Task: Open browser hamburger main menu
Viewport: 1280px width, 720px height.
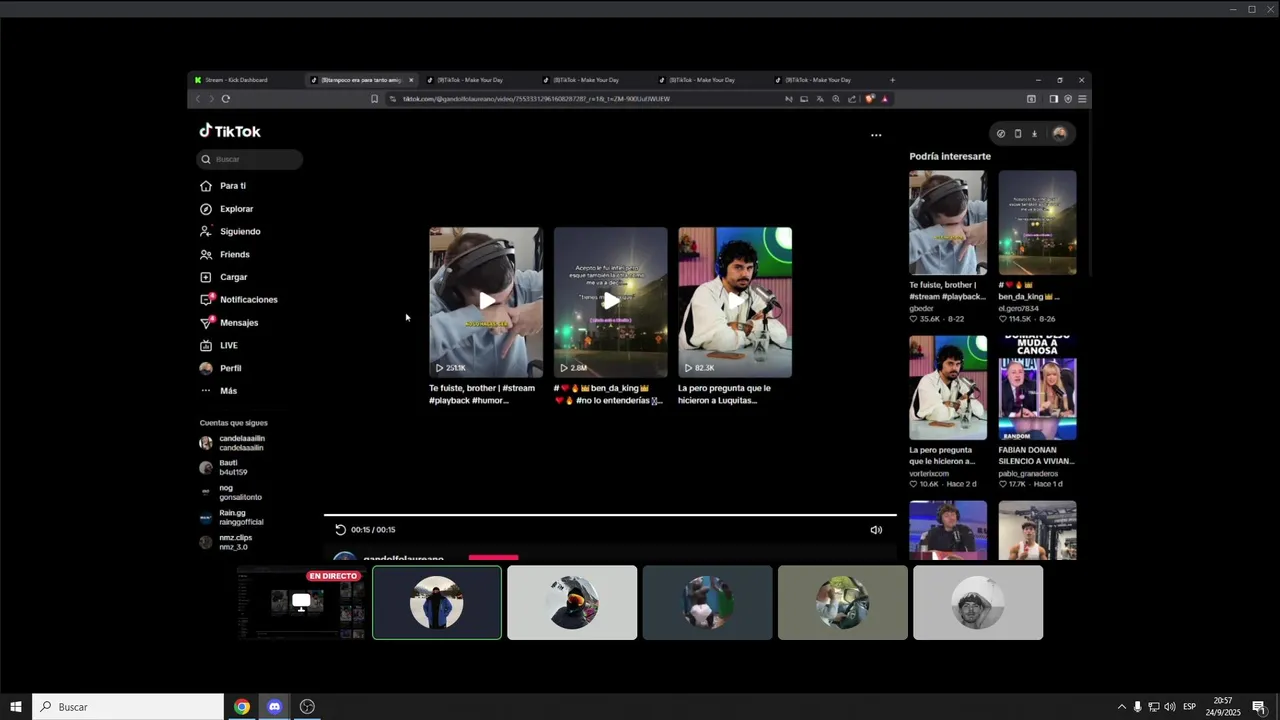Action: click(x=1082, y=99)
